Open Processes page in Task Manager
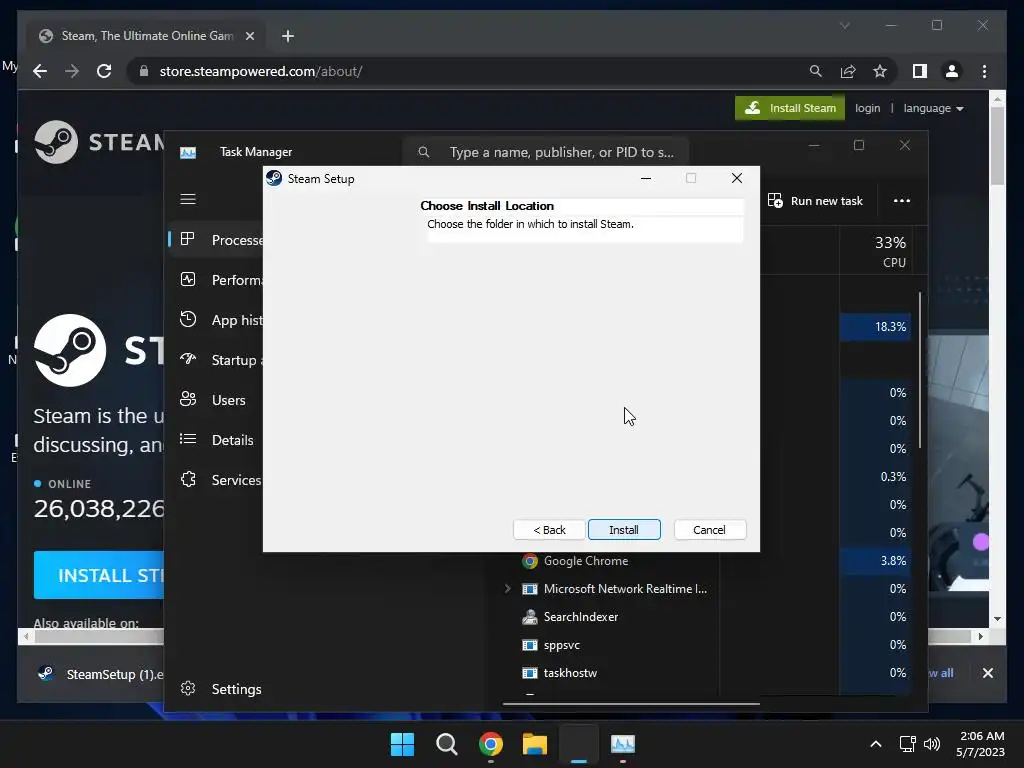This screenshot has height=768, width=1024. coord(217,240)
